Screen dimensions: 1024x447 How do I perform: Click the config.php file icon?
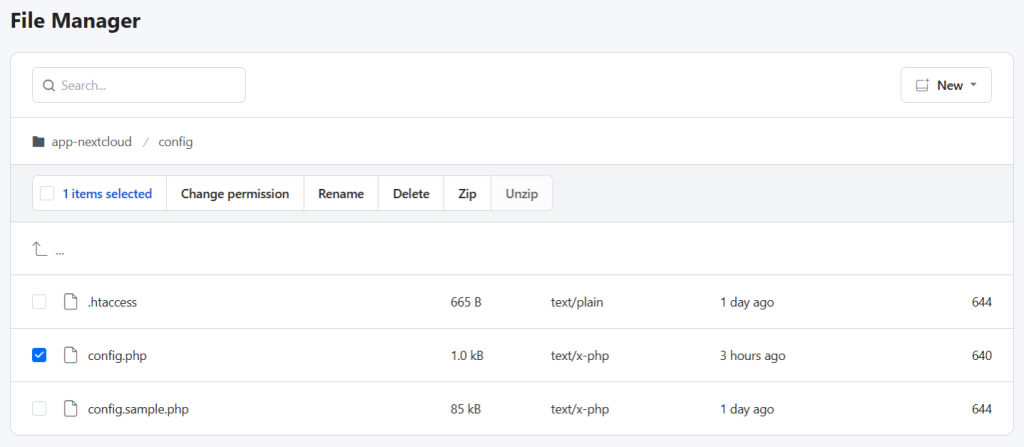point(70,355)
